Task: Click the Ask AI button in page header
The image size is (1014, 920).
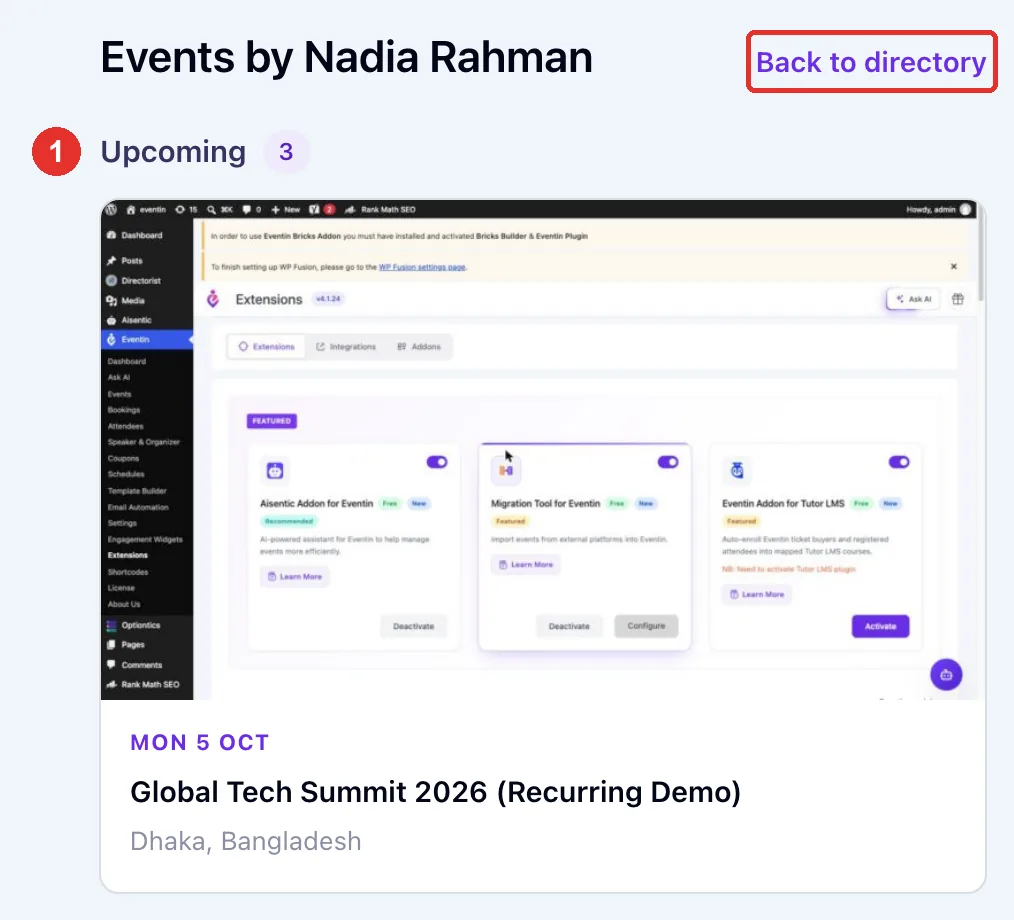Action: click(913, 299)
